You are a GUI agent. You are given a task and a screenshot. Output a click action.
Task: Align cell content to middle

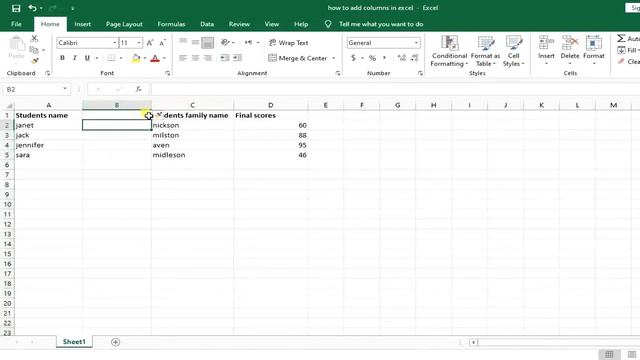(x=196, y=42)
